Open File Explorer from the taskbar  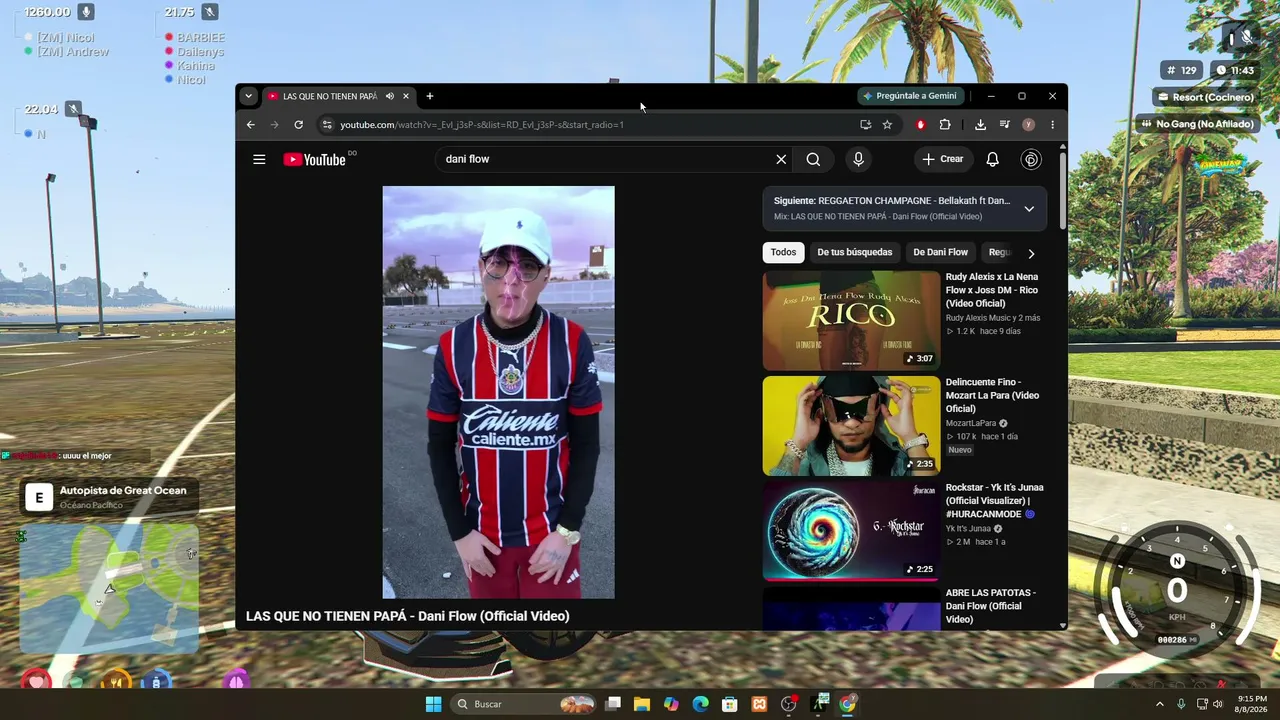coord(642,704)
